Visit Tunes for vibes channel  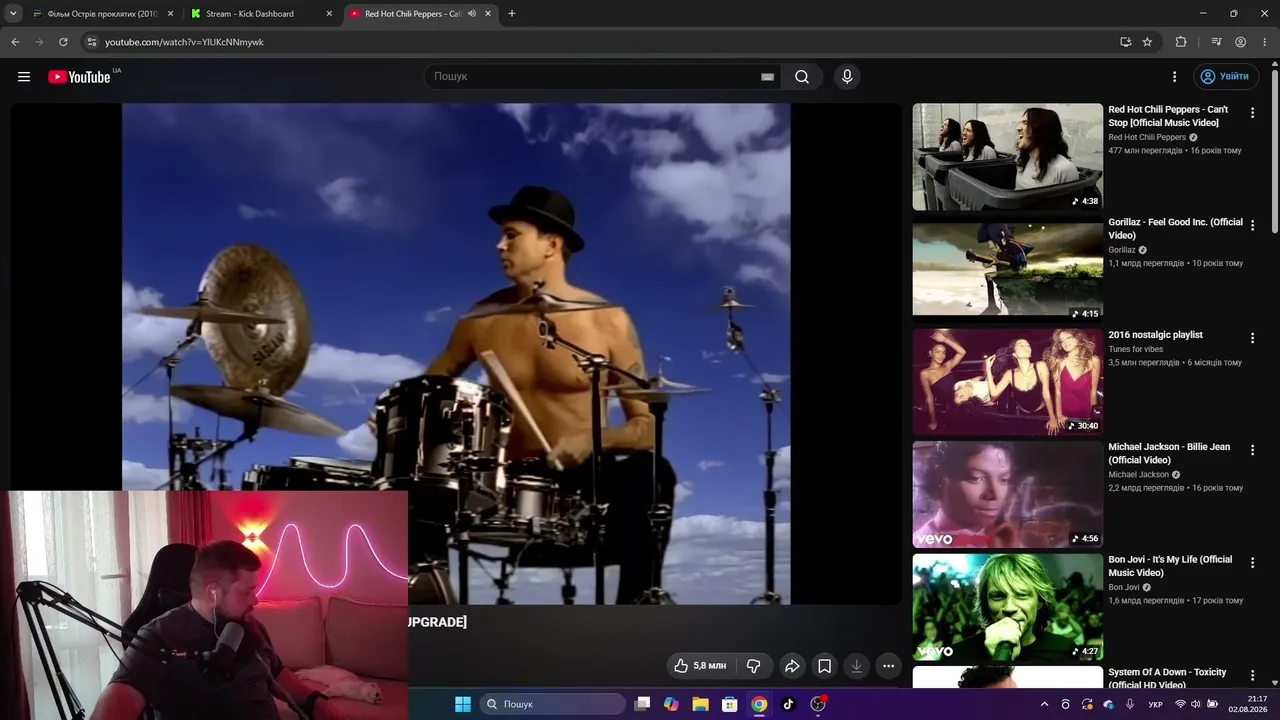tap(1135, 349)
